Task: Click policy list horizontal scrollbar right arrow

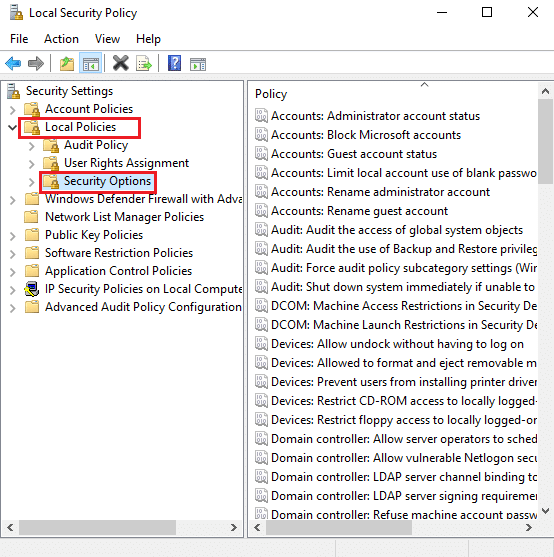Action: pos(529,528)
